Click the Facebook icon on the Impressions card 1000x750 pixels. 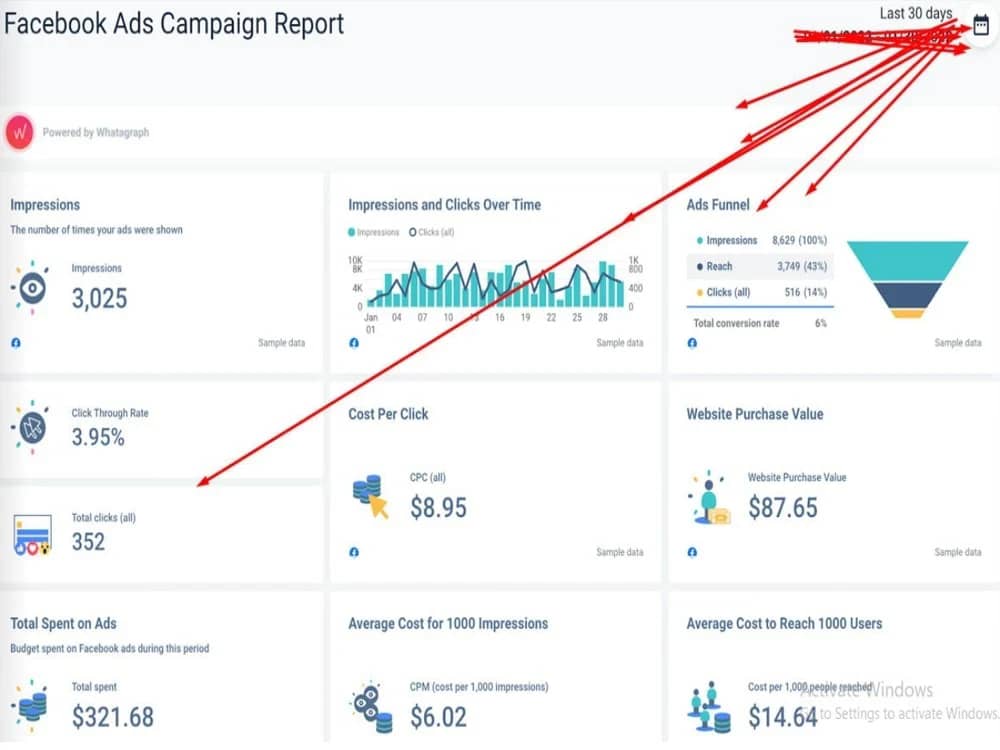pos(14,343)
